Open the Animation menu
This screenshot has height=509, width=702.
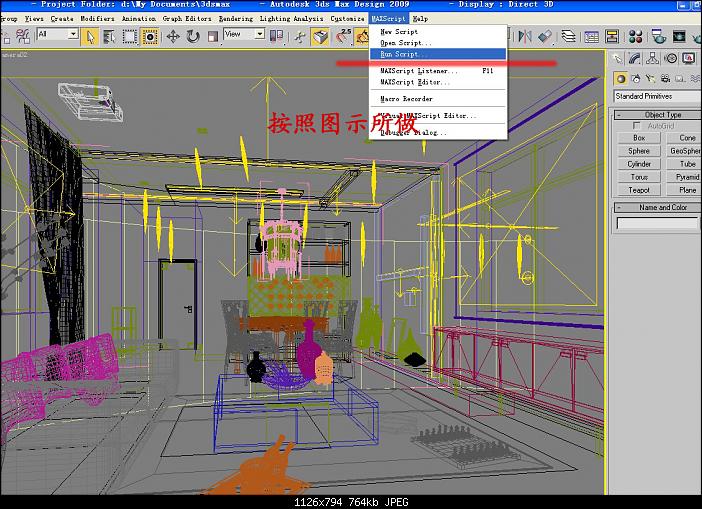139,18
